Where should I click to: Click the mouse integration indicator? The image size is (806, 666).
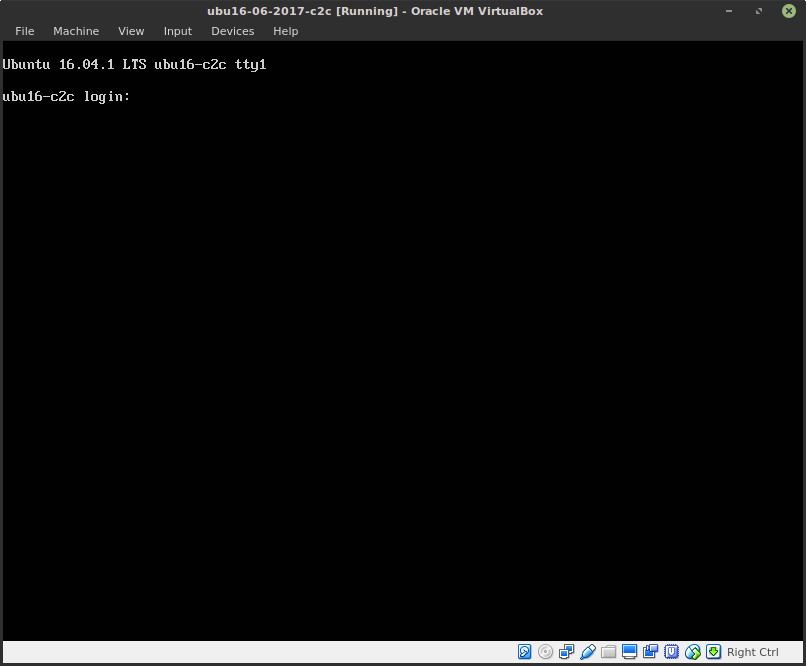coord(692,651)
